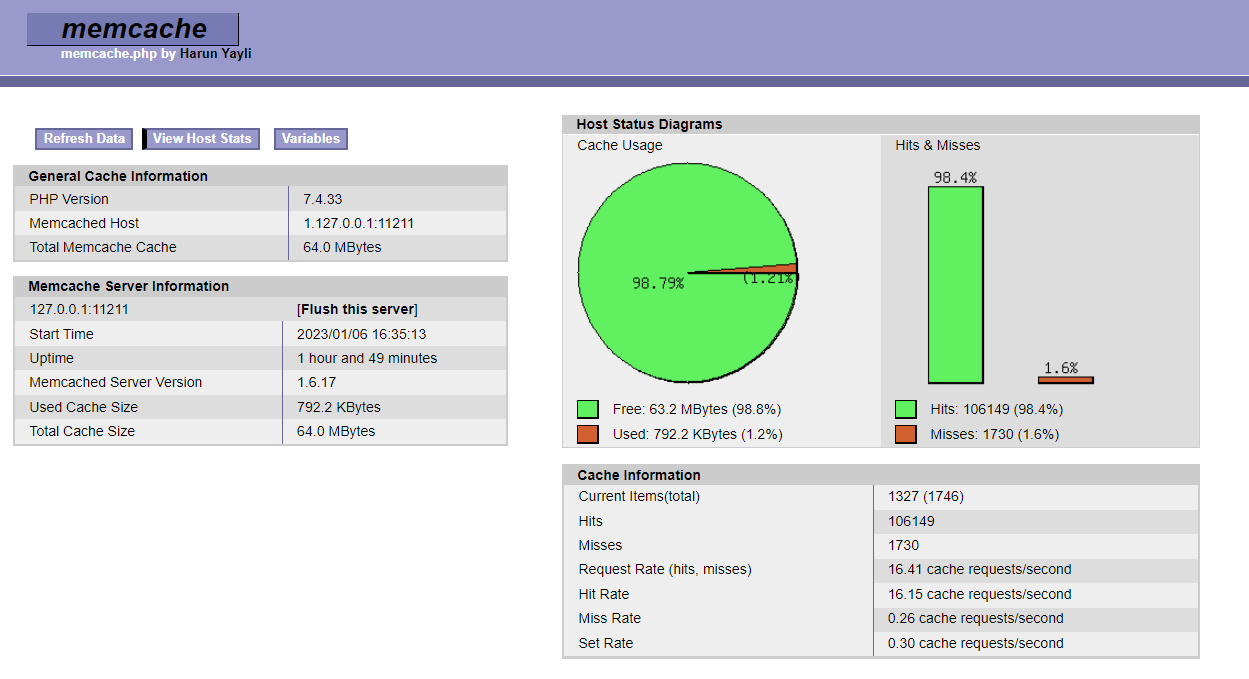The height and width of the screenshot is (679, 1249).
Task: Click the Misses: 1730 (1.6%) legend text
Action: pos(995,434)
